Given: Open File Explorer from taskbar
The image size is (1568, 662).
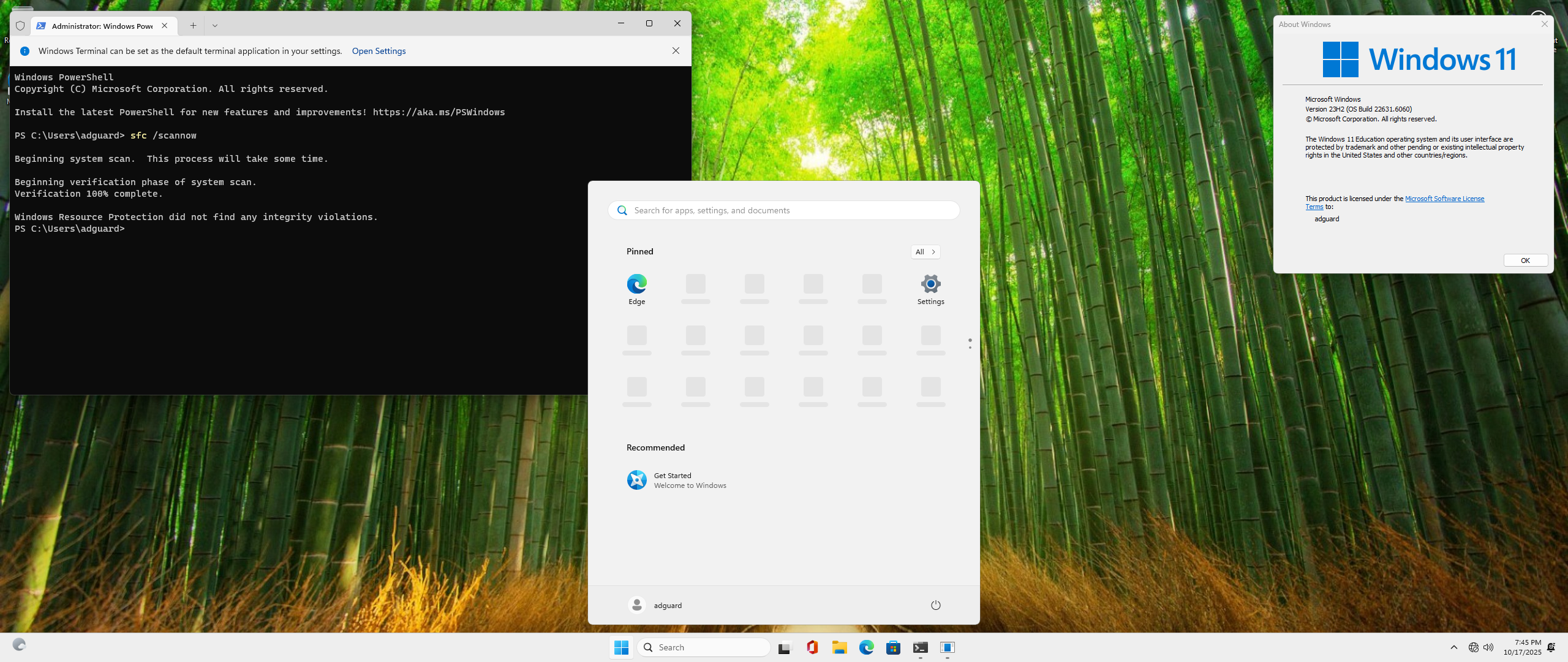Looking at the screenshot, I should [839, 647].
